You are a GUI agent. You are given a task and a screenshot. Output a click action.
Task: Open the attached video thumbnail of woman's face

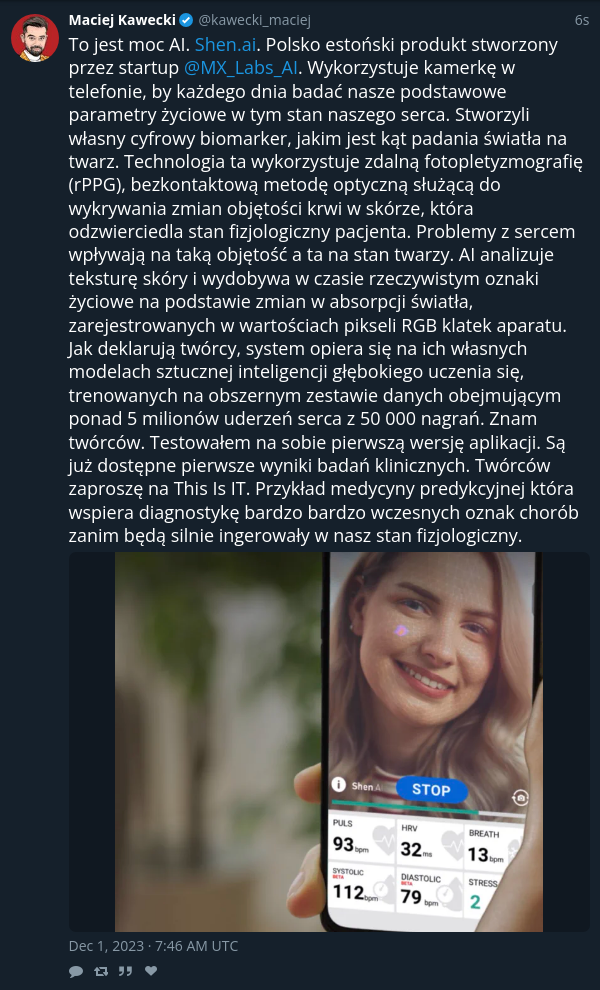pyautogui.click(x=328, y=742)
